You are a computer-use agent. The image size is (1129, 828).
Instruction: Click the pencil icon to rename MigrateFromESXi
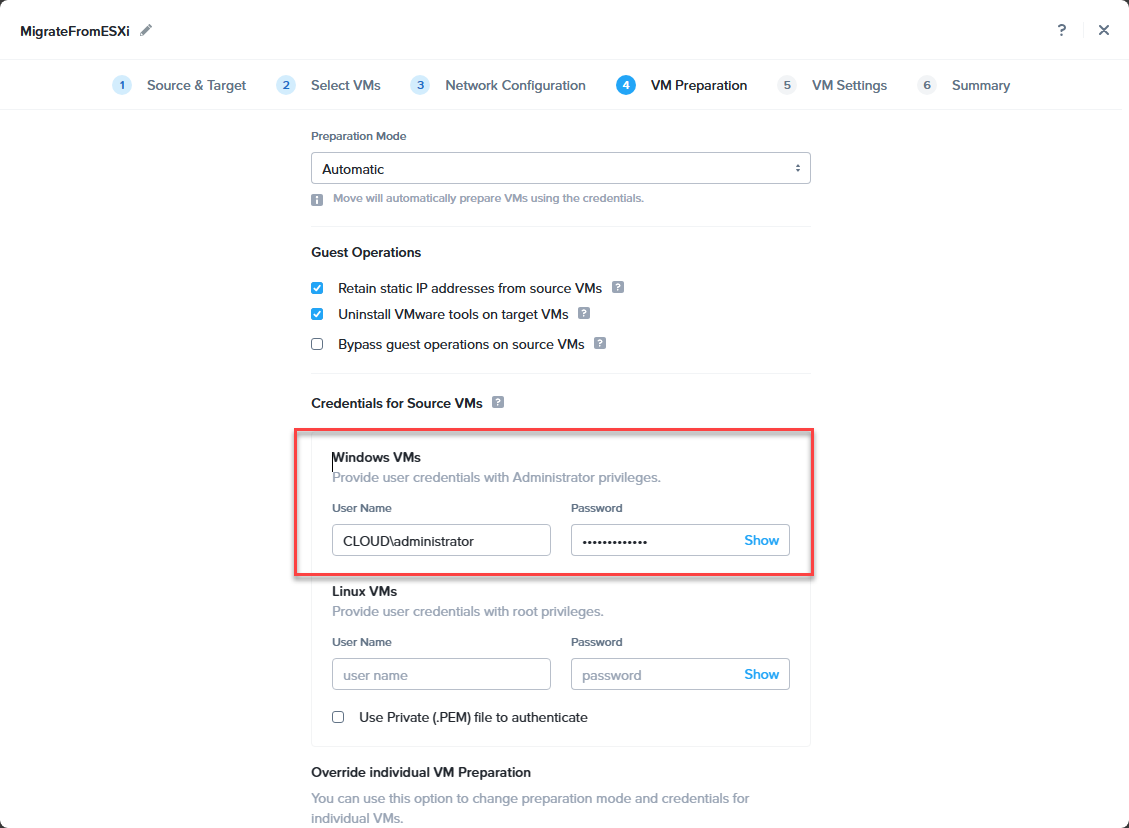146,30
